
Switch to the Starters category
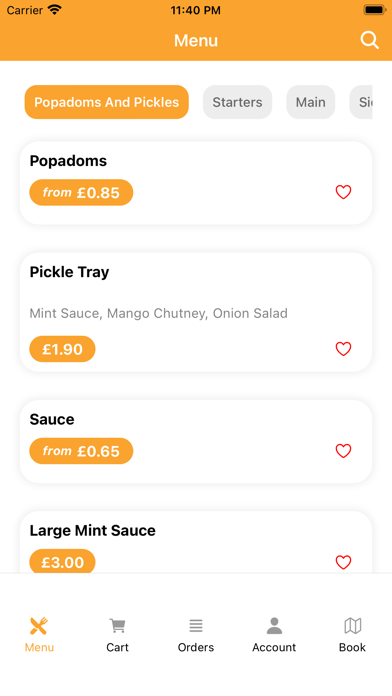pos(238,102)
